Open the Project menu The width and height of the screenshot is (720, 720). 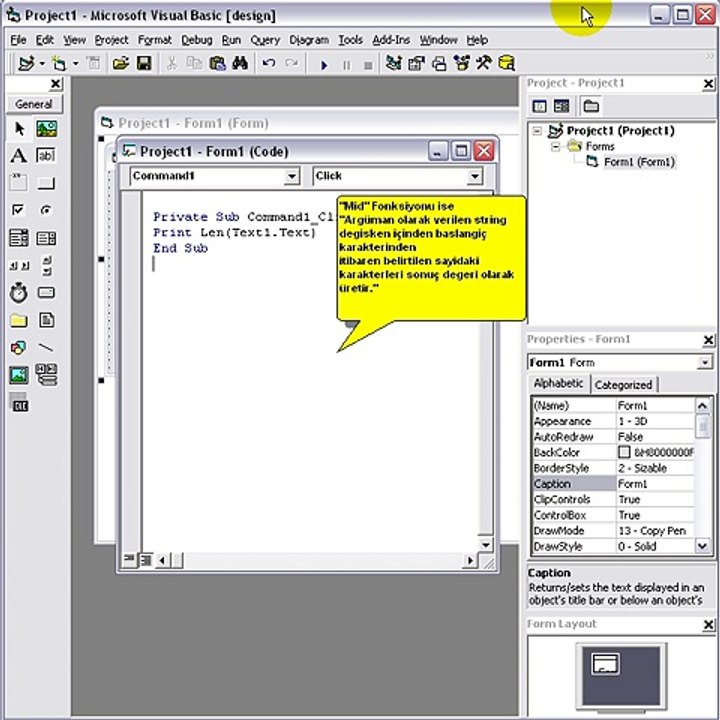(x=111, y=40)
